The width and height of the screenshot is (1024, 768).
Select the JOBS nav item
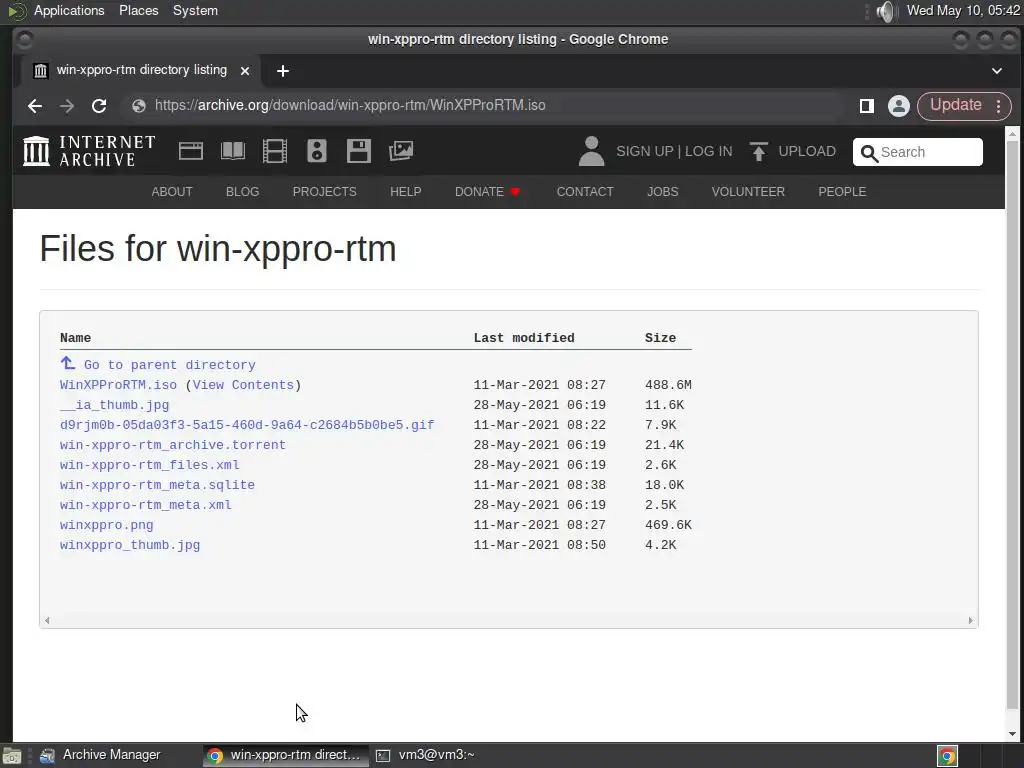[x=662, y=192]
